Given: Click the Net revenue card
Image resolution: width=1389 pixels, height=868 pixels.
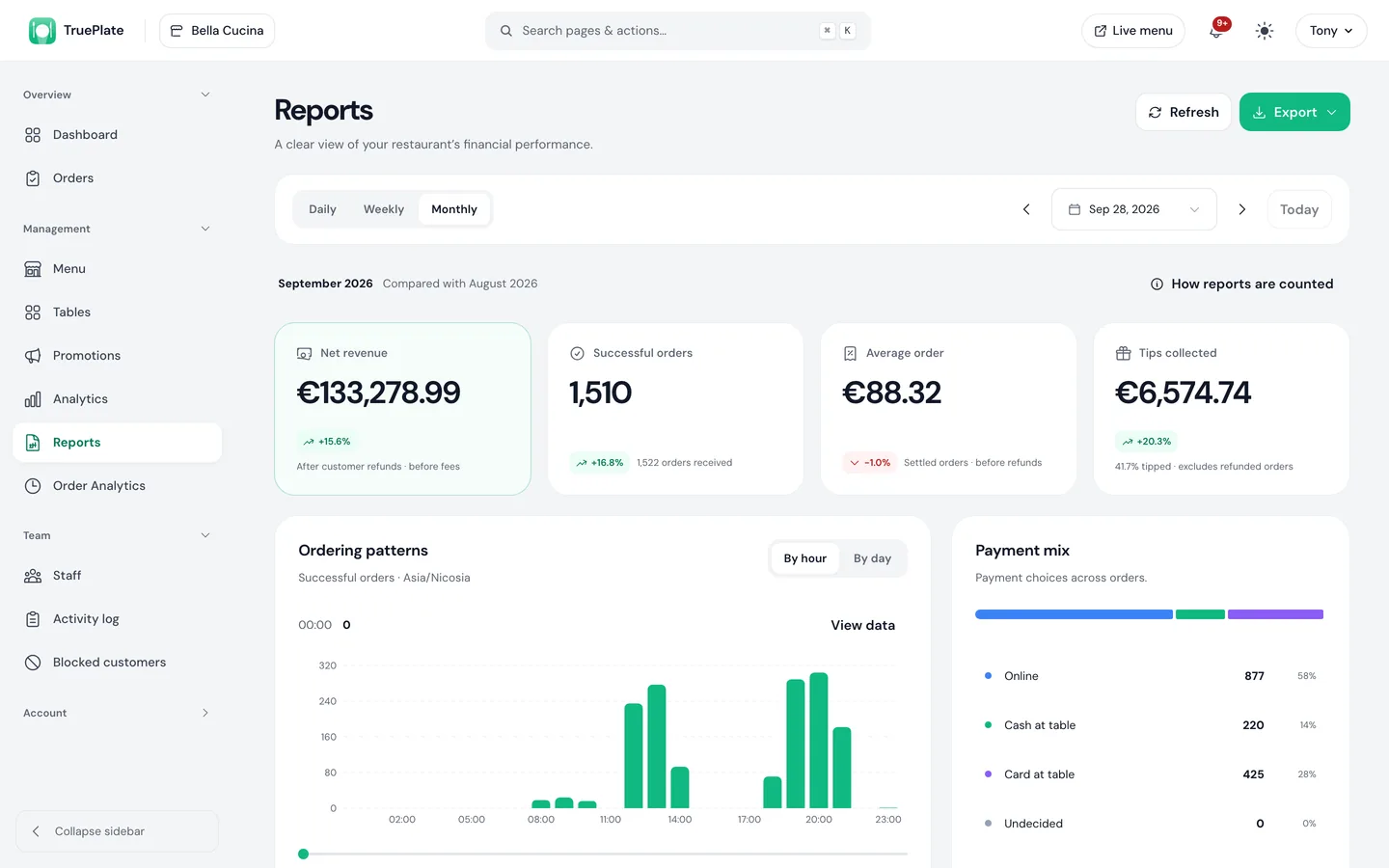Looking at the screenshot, I should pyautogui.click(x=402, y=409).
